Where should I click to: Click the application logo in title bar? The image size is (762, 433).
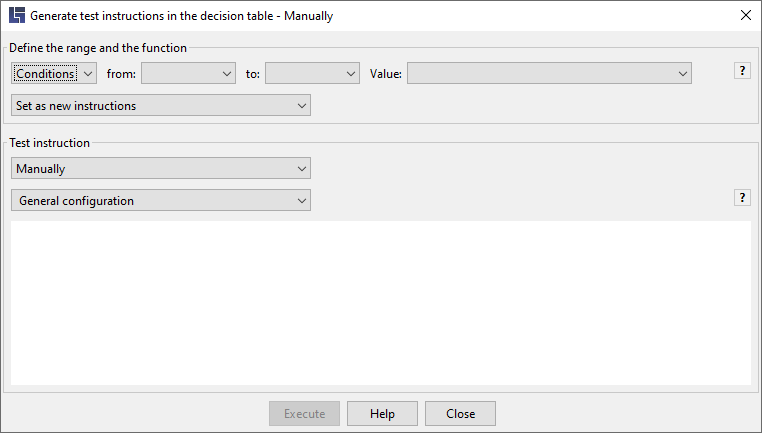[17, 16]
